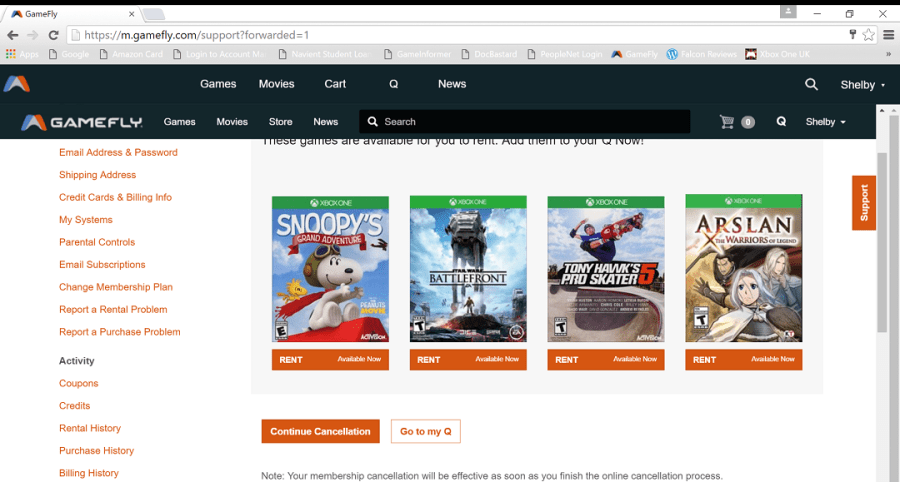The height and width of the screenshot is (482, 900).
Task: Click the browser back arrow
Action: pyautogui.click(x=13, y=35)
